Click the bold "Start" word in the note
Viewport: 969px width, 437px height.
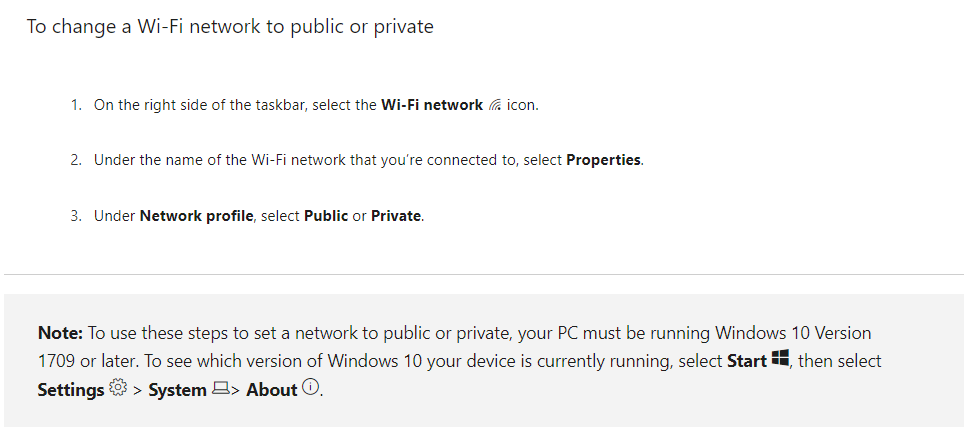pos(746,361)
